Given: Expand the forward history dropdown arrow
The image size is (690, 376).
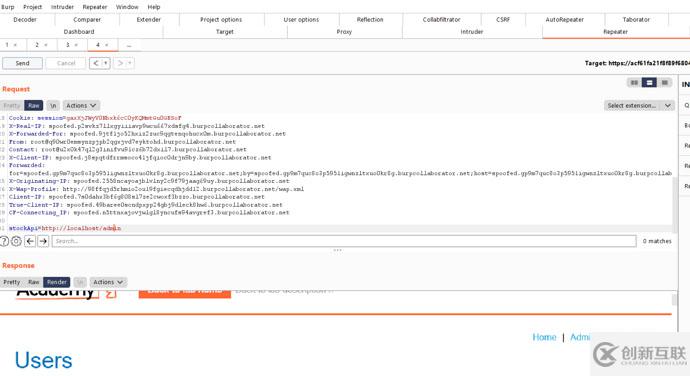Looking at the screenshot, I should point(130,63).
